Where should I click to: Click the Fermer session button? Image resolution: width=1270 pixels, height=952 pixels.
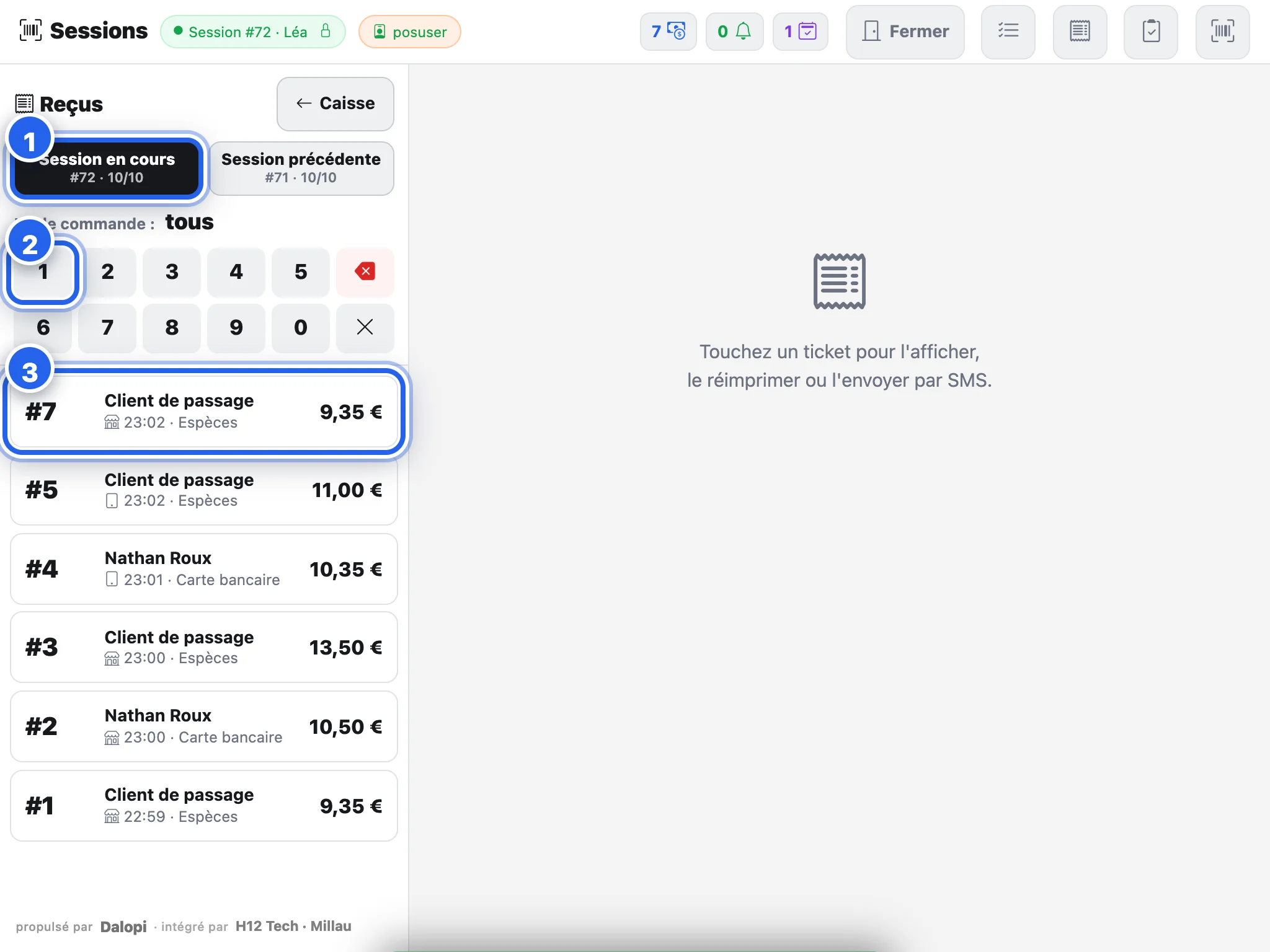[905, 32]
